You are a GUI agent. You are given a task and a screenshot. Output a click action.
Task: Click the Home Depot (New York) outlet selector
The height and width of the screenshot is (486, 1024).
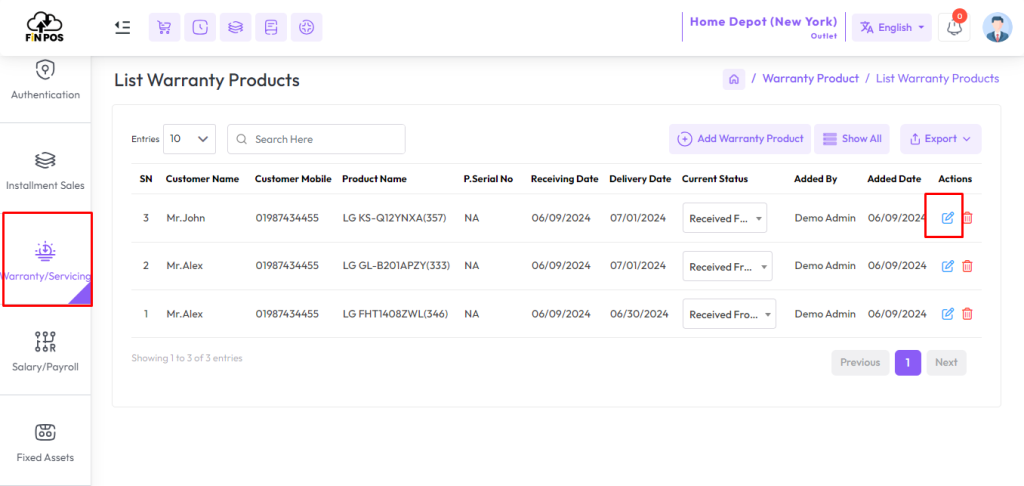pyautogui.click(x=763, y=27)
